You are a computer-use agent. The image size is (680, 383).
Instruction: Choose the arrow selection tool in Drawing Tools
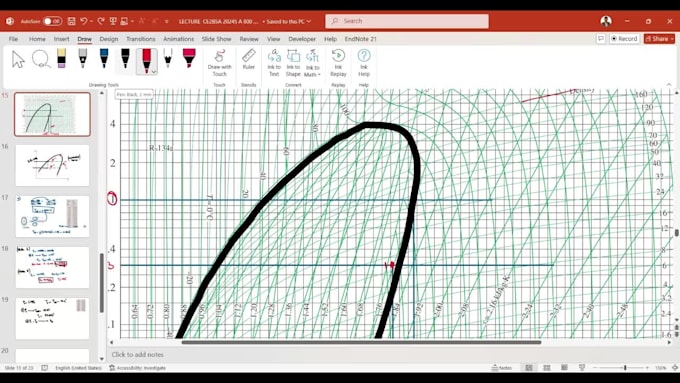point(18,59)
